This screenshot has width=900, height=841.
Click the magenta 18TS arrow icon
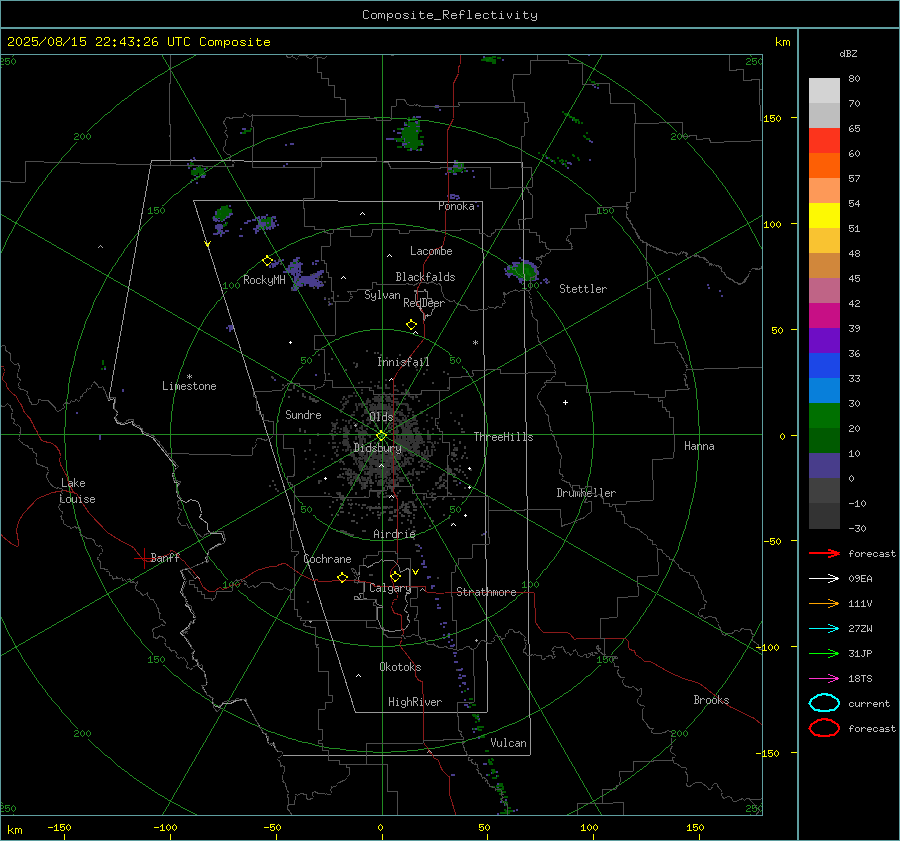(824, 679)
